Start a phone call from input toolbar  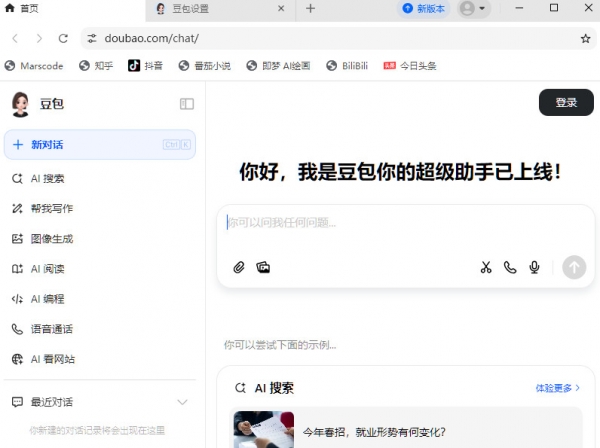tap(510, 267)
